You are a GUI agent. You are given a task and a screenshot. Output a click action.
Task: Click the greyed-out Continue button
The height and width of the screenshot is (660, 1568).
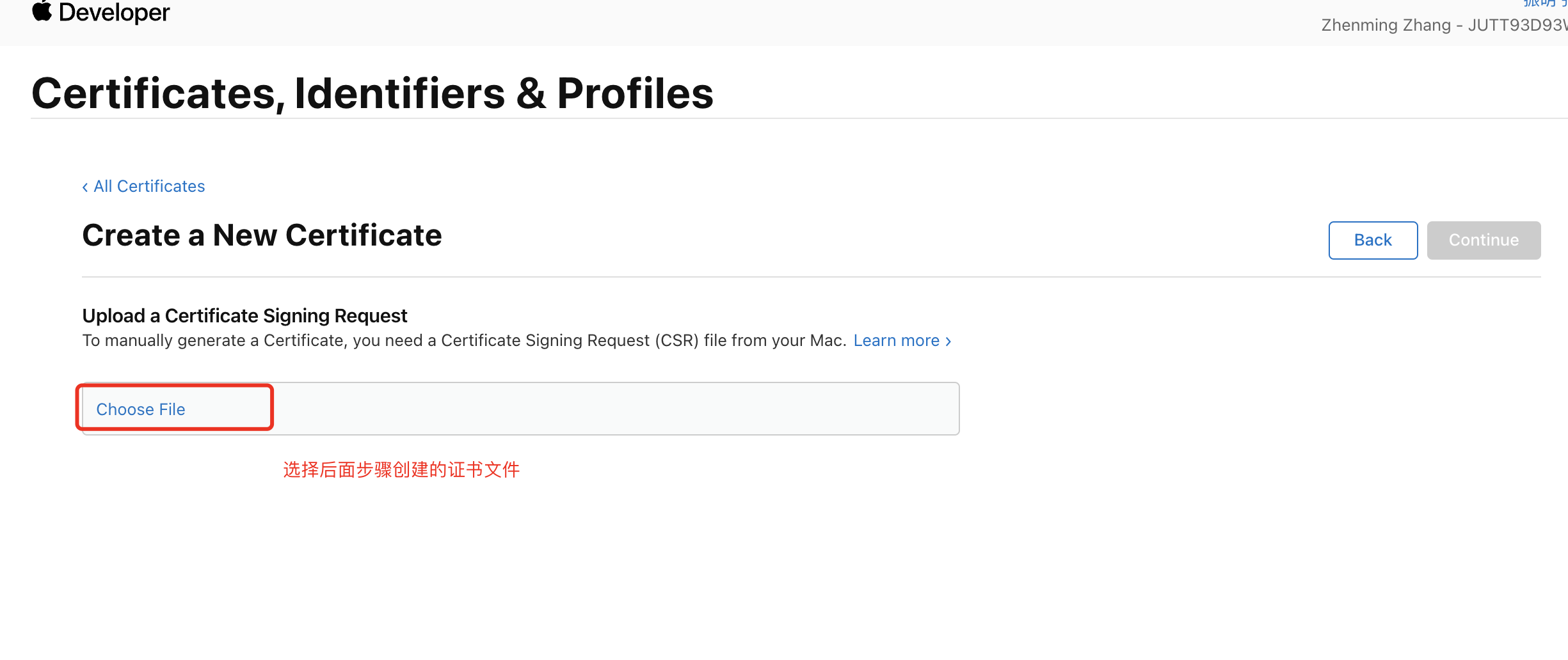pos(1484,240)
